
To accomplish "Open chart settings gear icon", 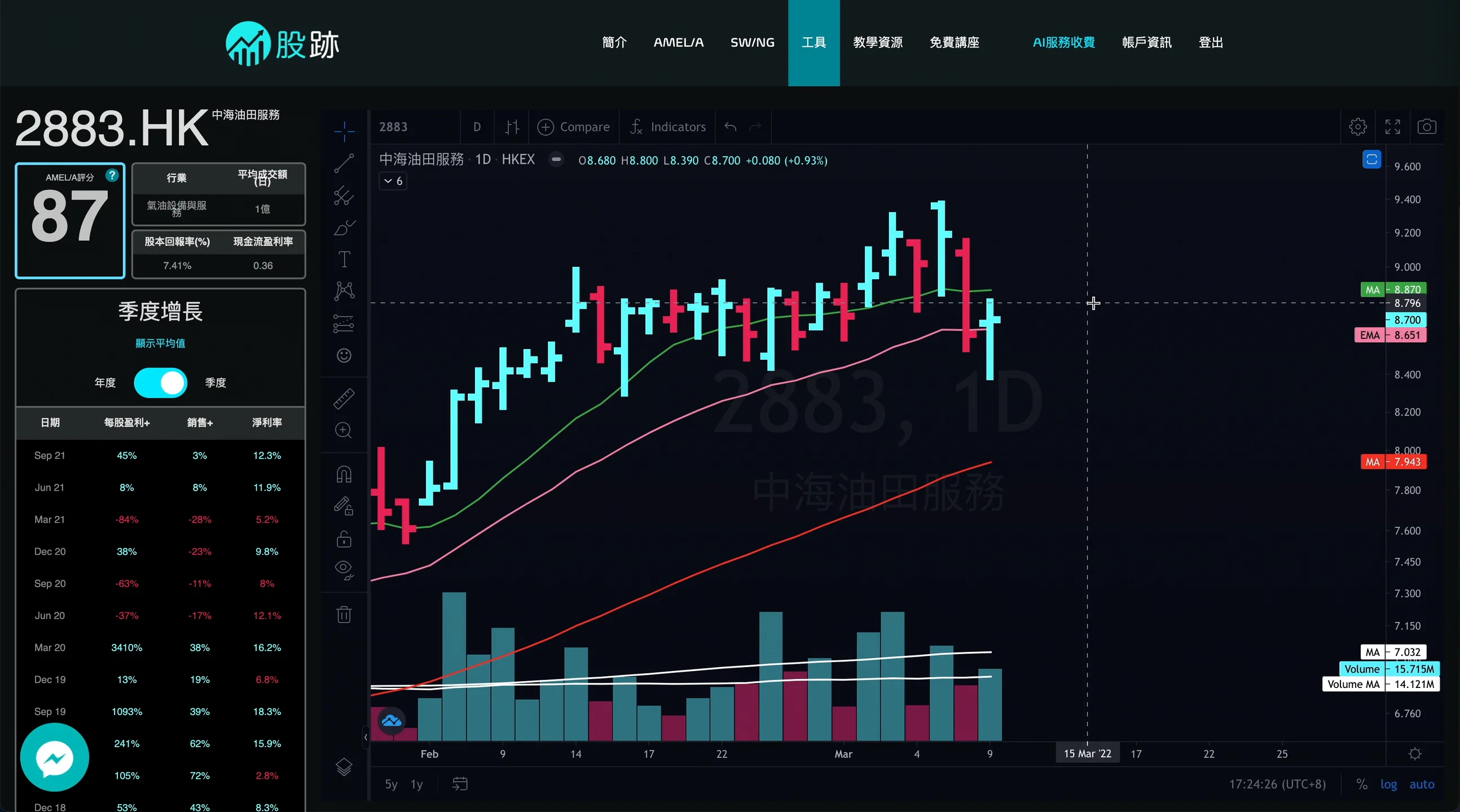I will pos(1357,127).
